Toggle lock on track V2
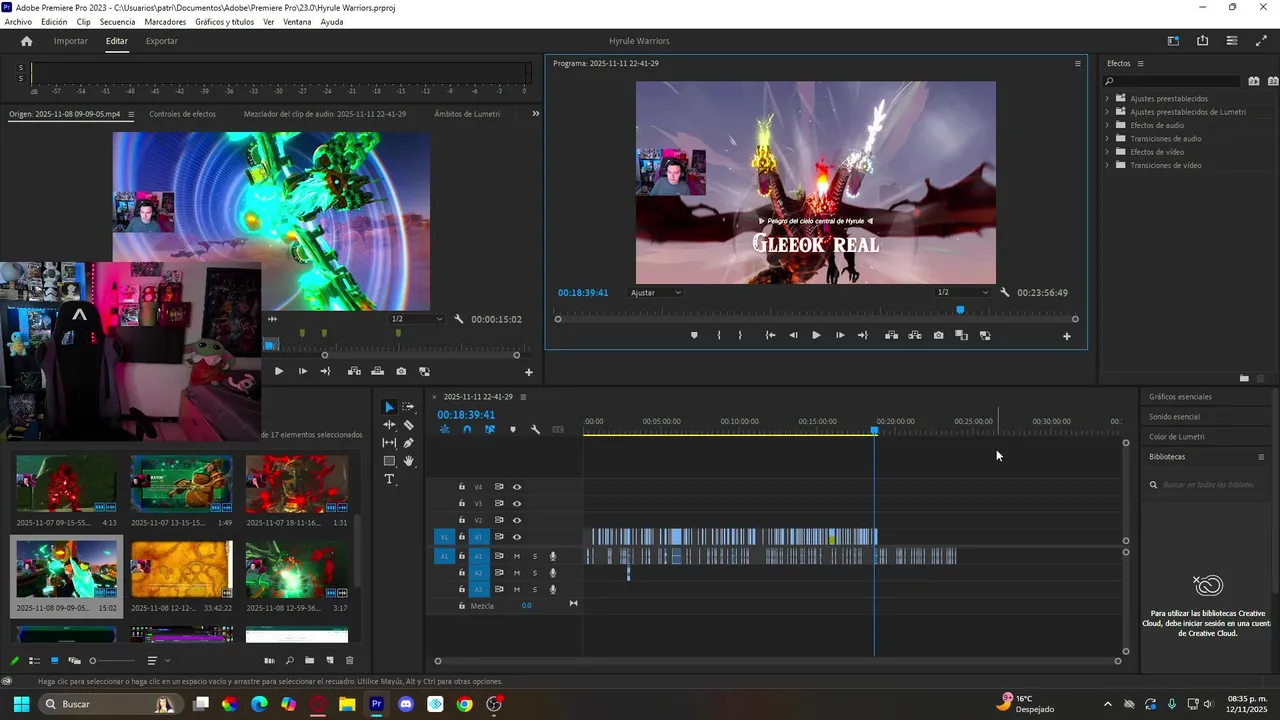Viewport: 1280px width, 720px height. click(x=461, y=521)
